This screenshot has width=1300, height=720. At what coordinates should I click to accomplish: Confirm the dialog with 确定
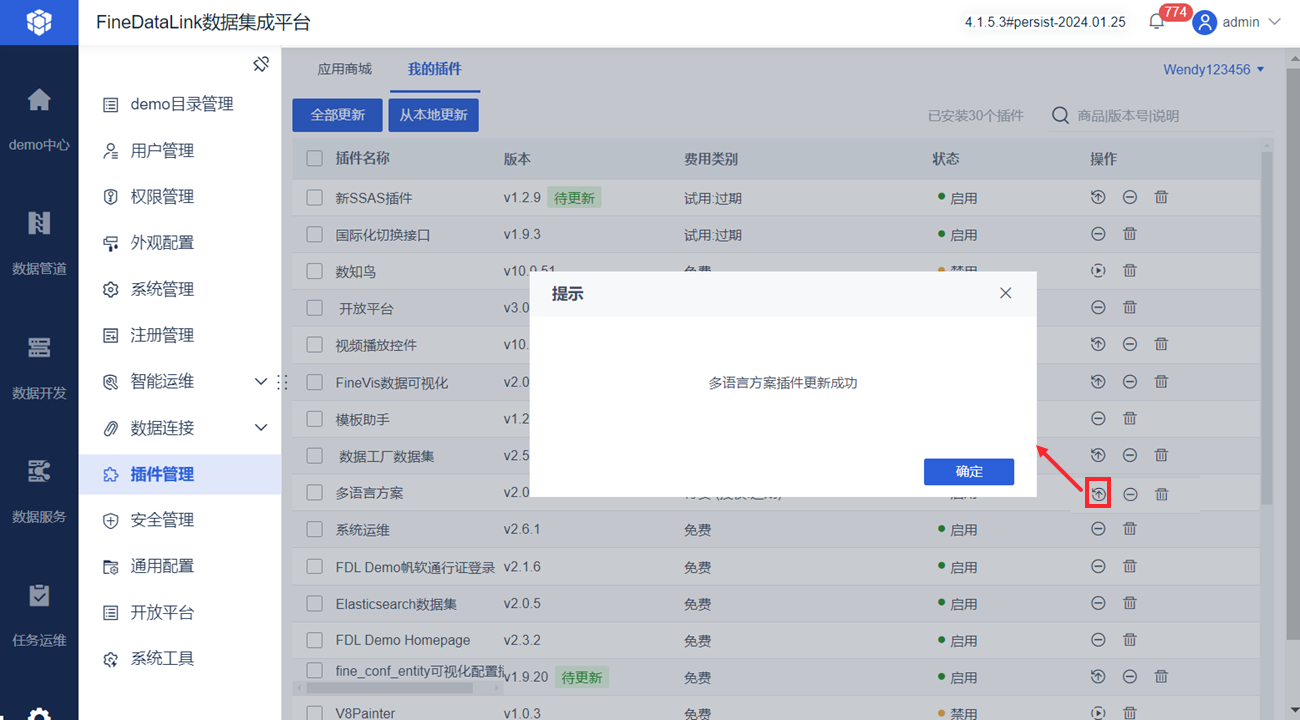(x=969, y=472)
